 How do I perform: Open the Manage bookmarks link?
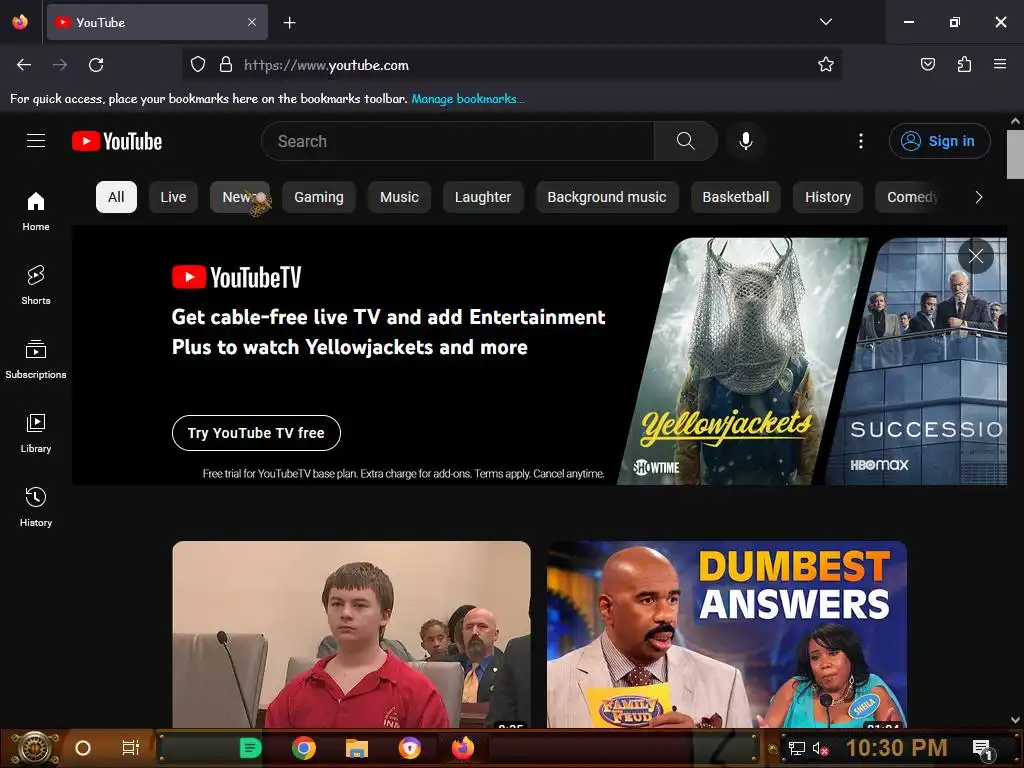(x=468, y=99)
